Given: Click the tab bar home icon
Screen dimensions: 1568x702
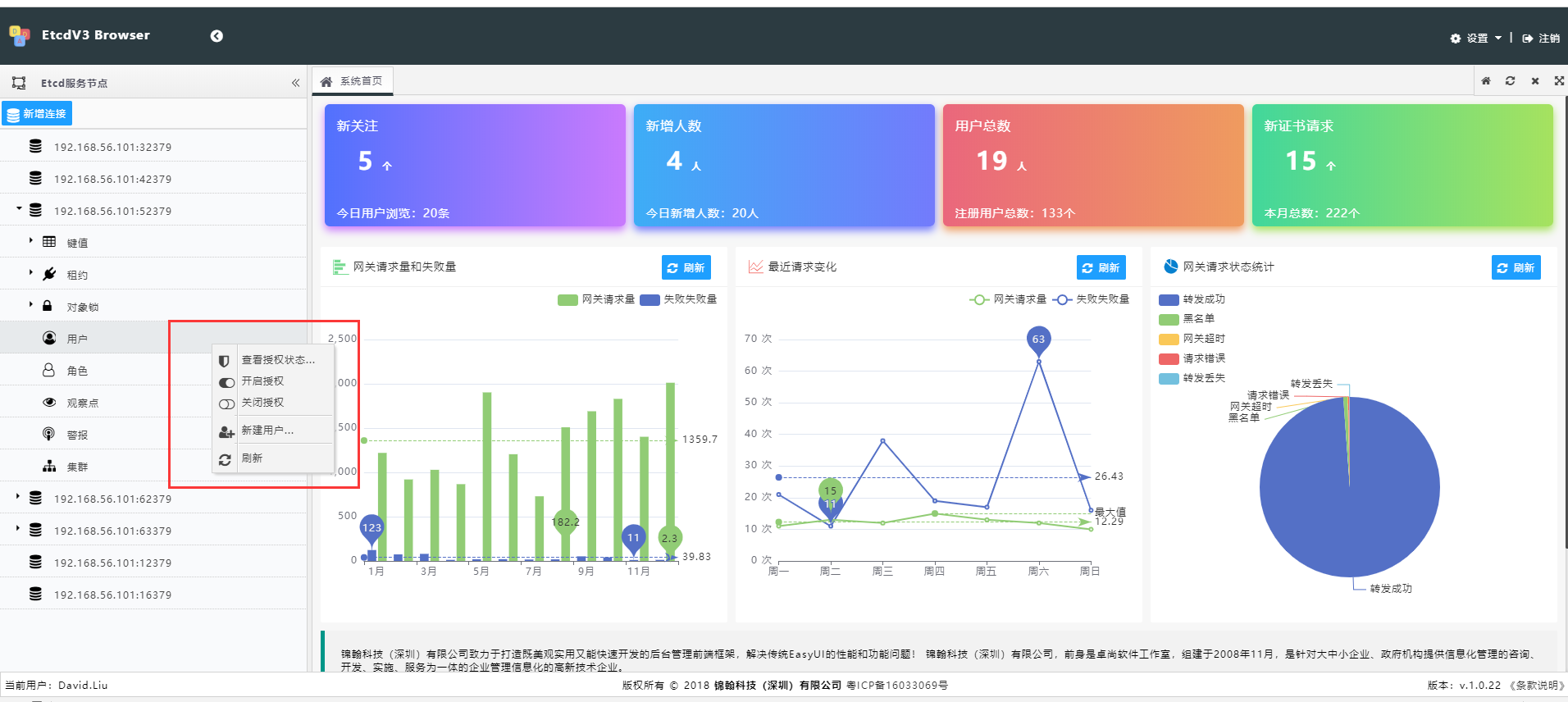Looking at the screenshot, I should click(x=1486, y=81).
